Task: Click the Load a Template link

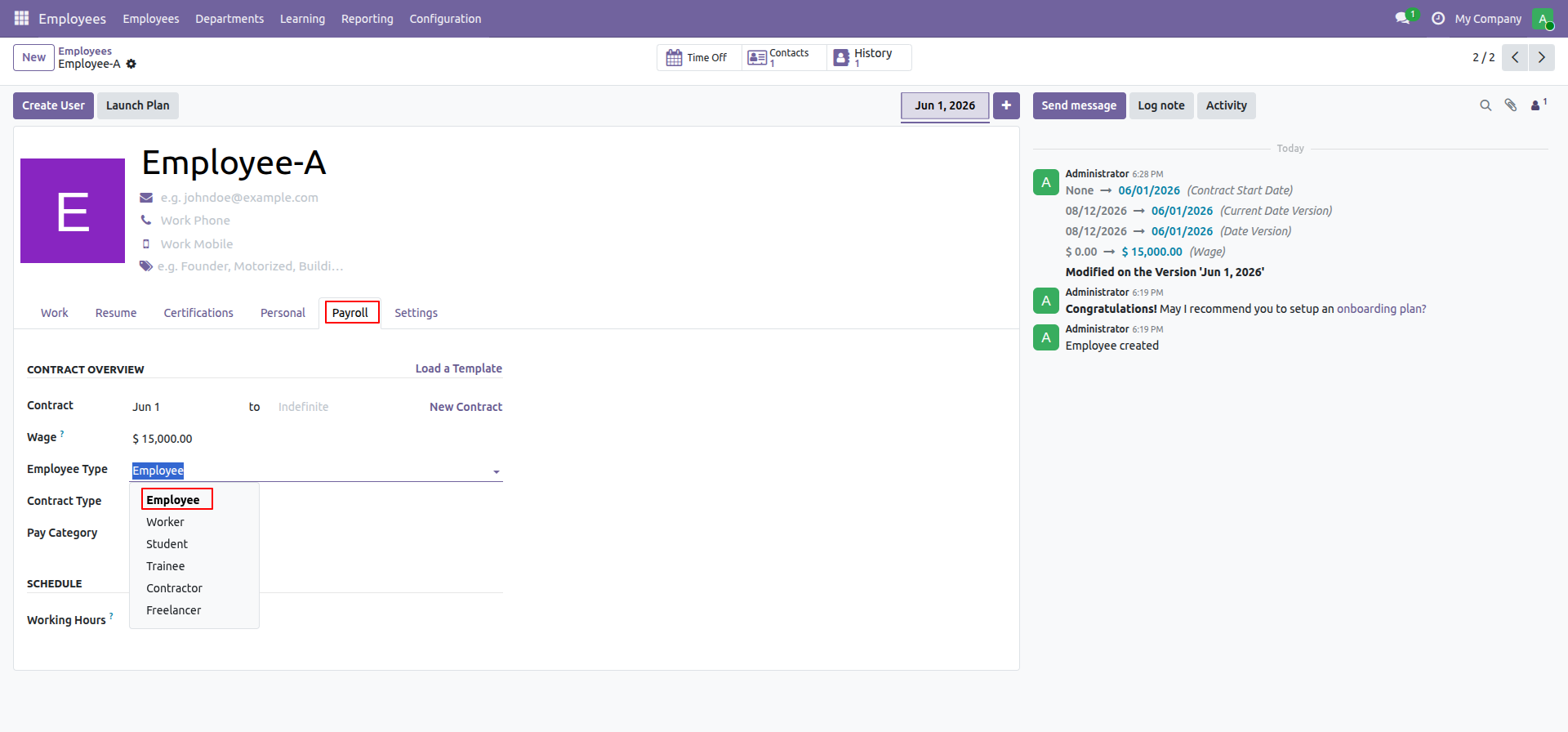Action: (x=458, y=368)
